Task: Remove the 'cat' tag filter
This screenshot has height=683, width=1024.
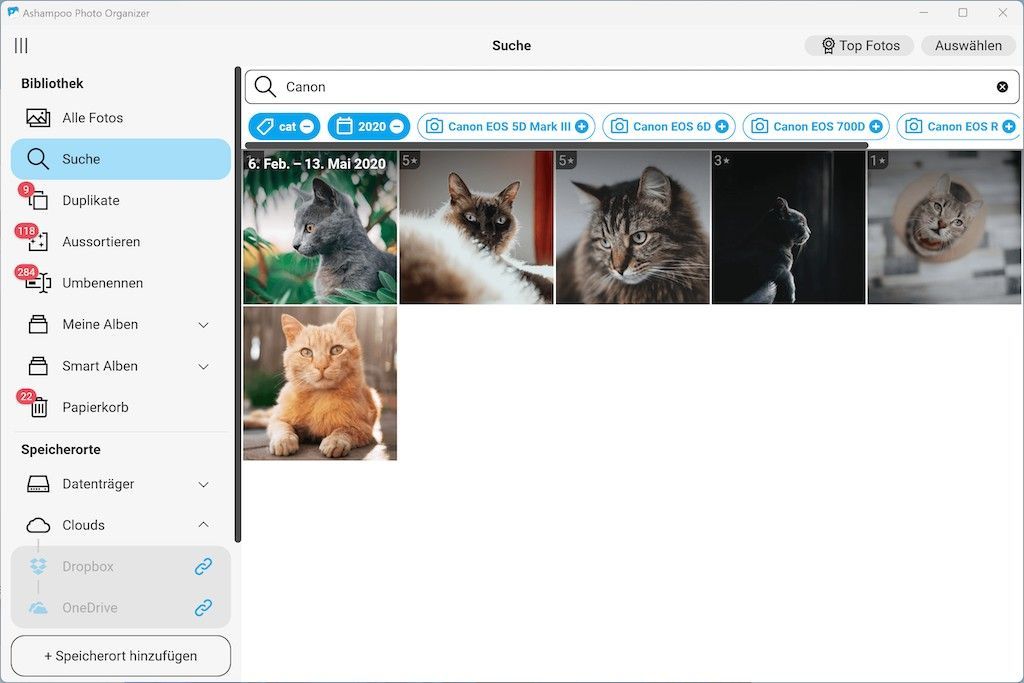Action: 307,127
